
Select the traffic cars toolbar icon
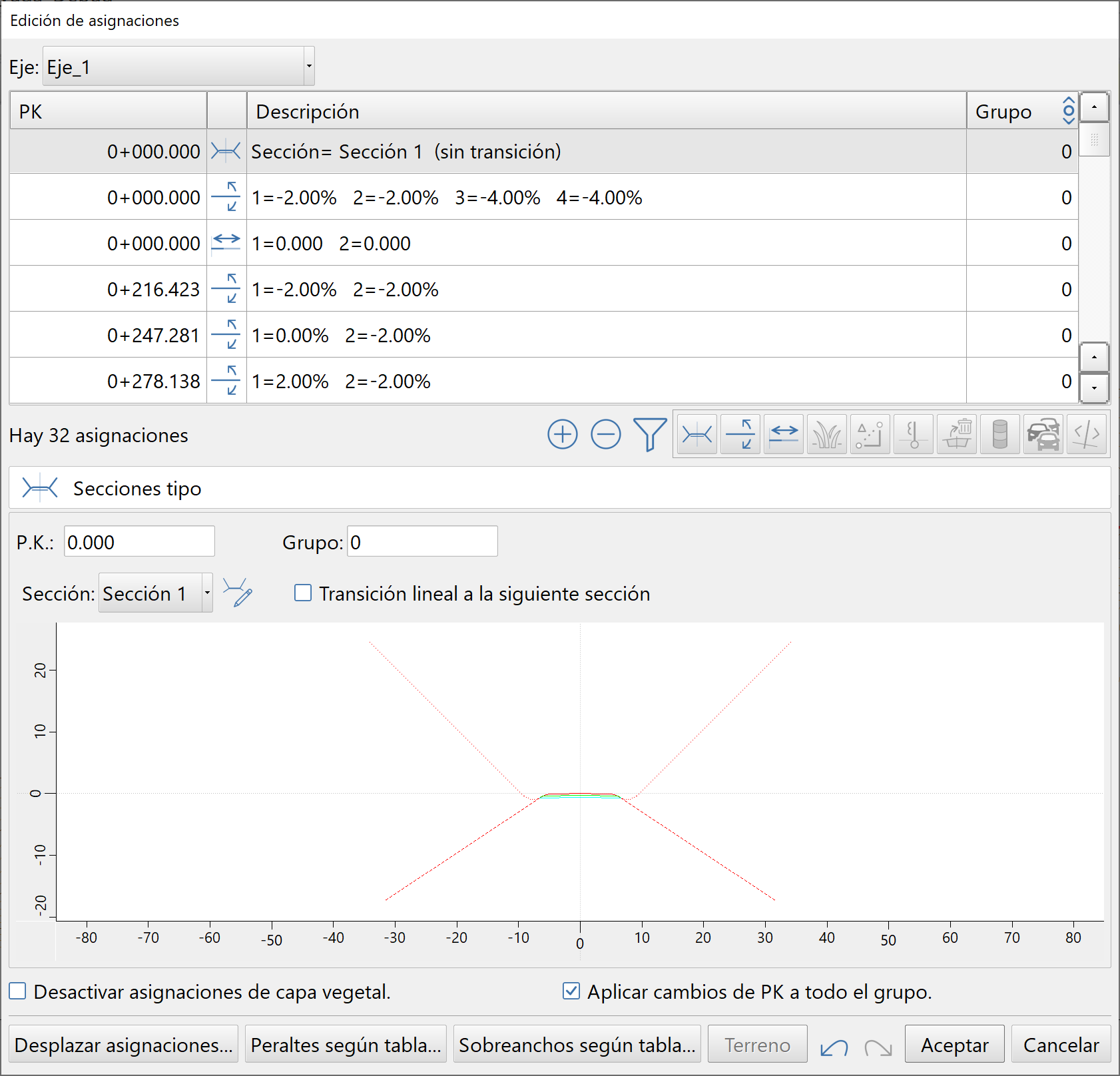pyautogui.click(x=1043, y=435)
